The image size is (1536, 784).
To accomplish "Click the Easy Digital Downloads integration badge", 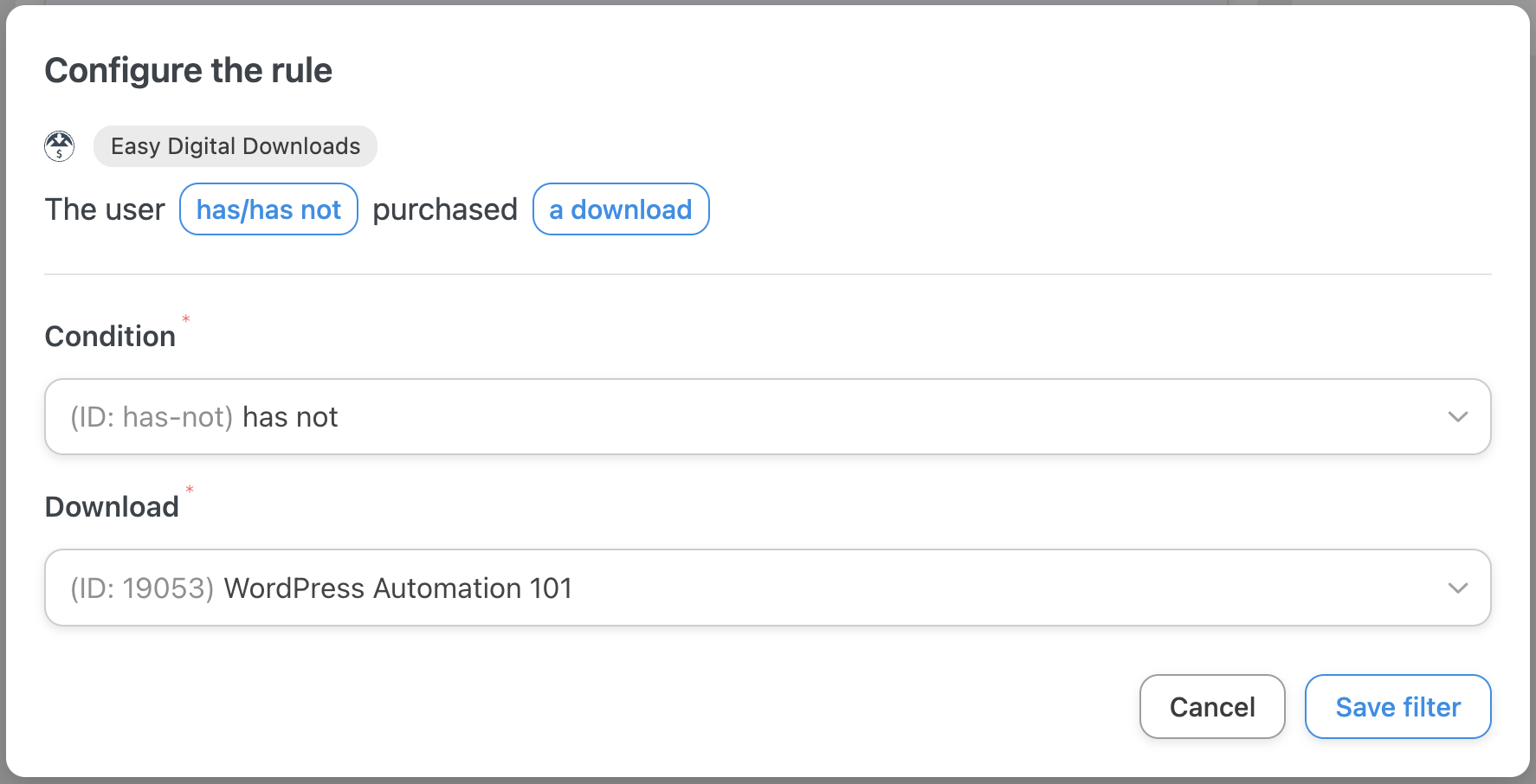I will [235, 146].
